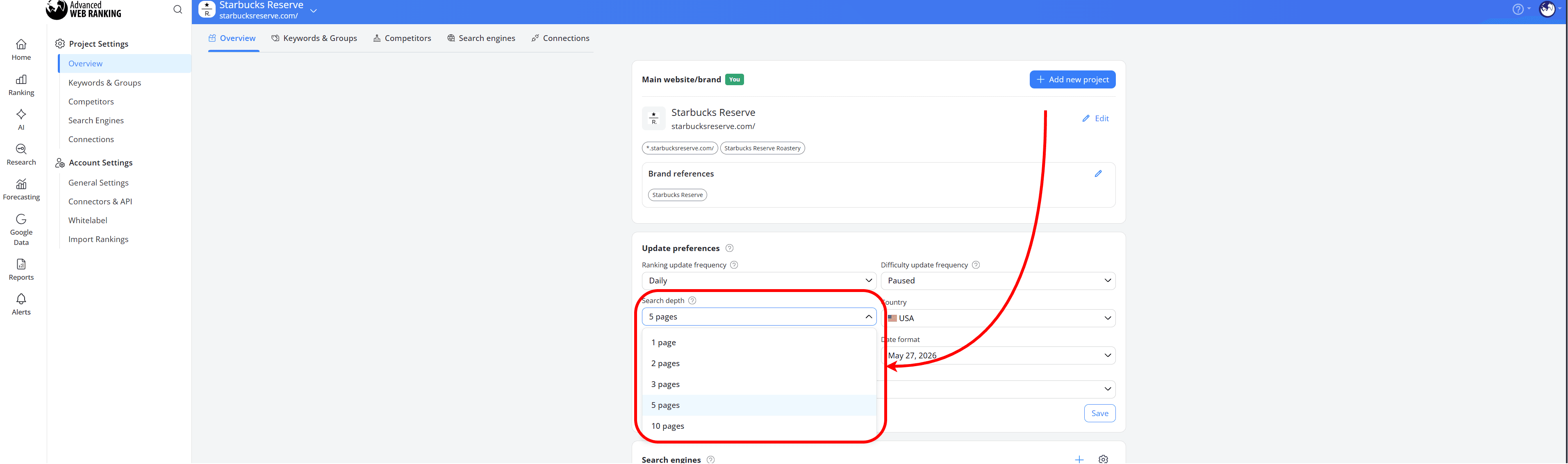
Task: Click the Starbucks Reserve project logo in header
Action: [207, 9]
